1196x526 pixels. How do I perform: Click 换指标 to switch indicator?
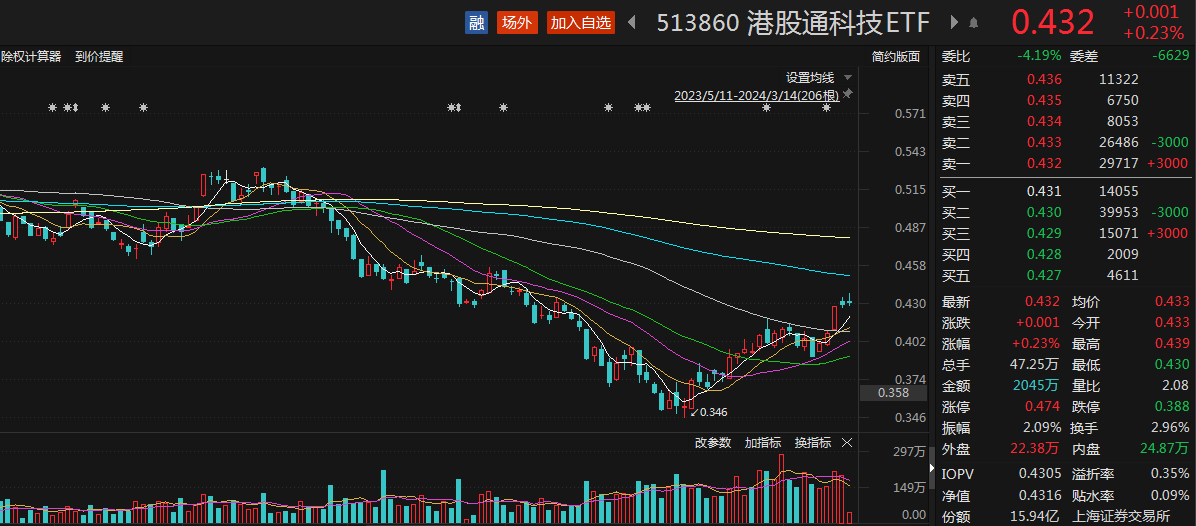pos(812,443)
